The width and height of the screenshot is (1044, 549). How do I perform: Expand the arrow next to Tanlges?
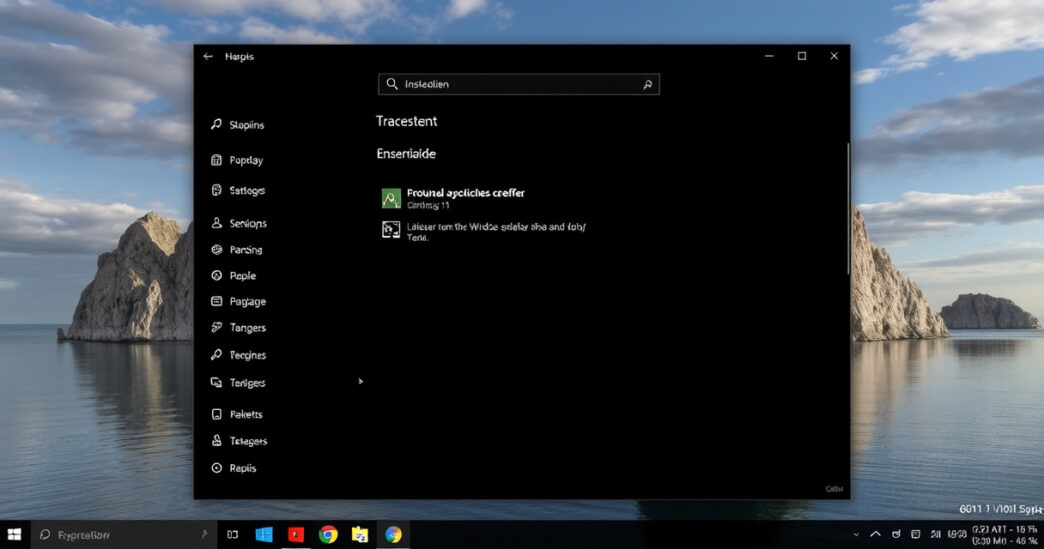tap(361, 381)
